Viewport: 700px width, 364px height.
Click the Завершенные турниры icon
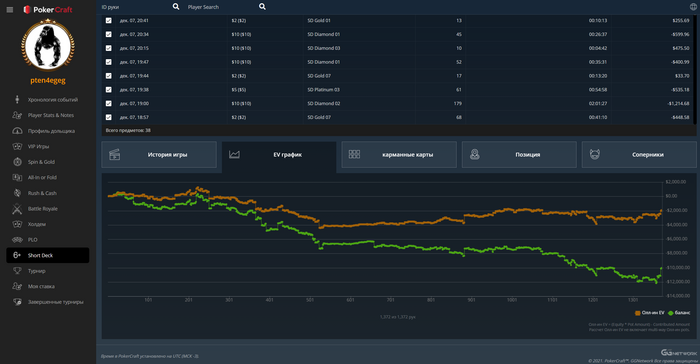17,302
